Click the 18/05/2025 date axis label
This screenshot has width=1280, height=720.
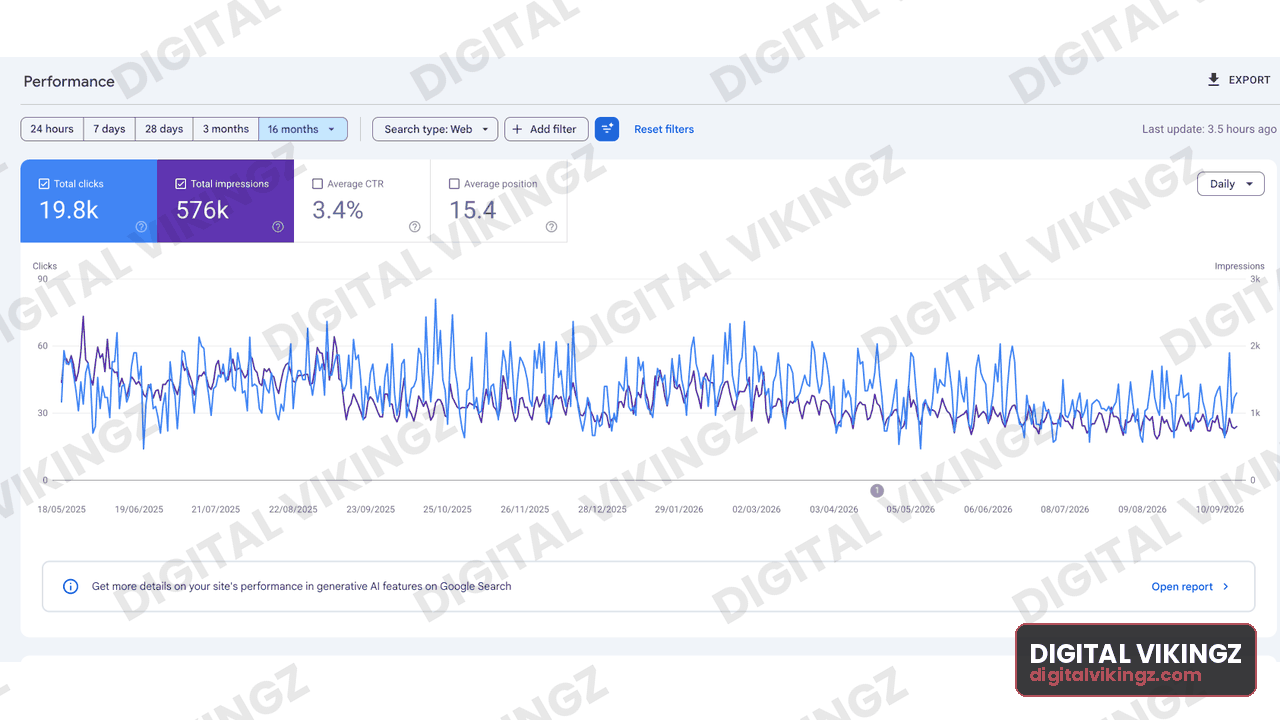[x=61, y=509]
